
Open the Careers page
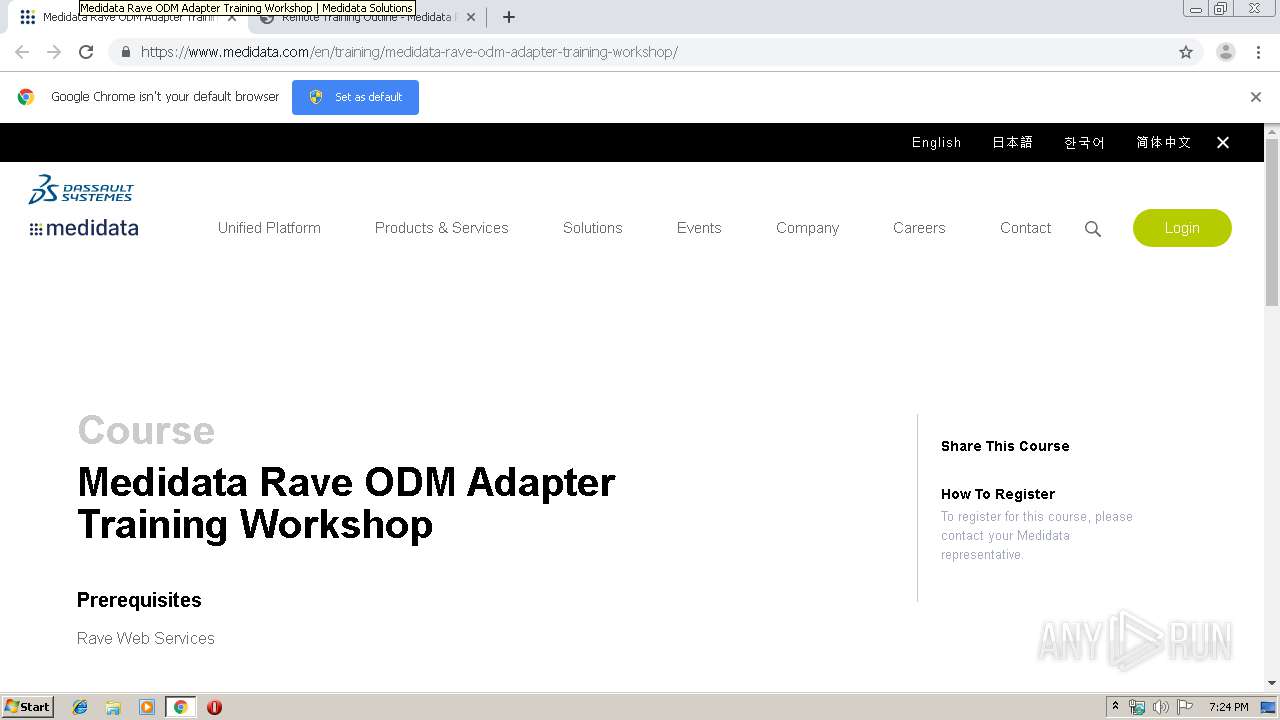[x=919, y=228]
